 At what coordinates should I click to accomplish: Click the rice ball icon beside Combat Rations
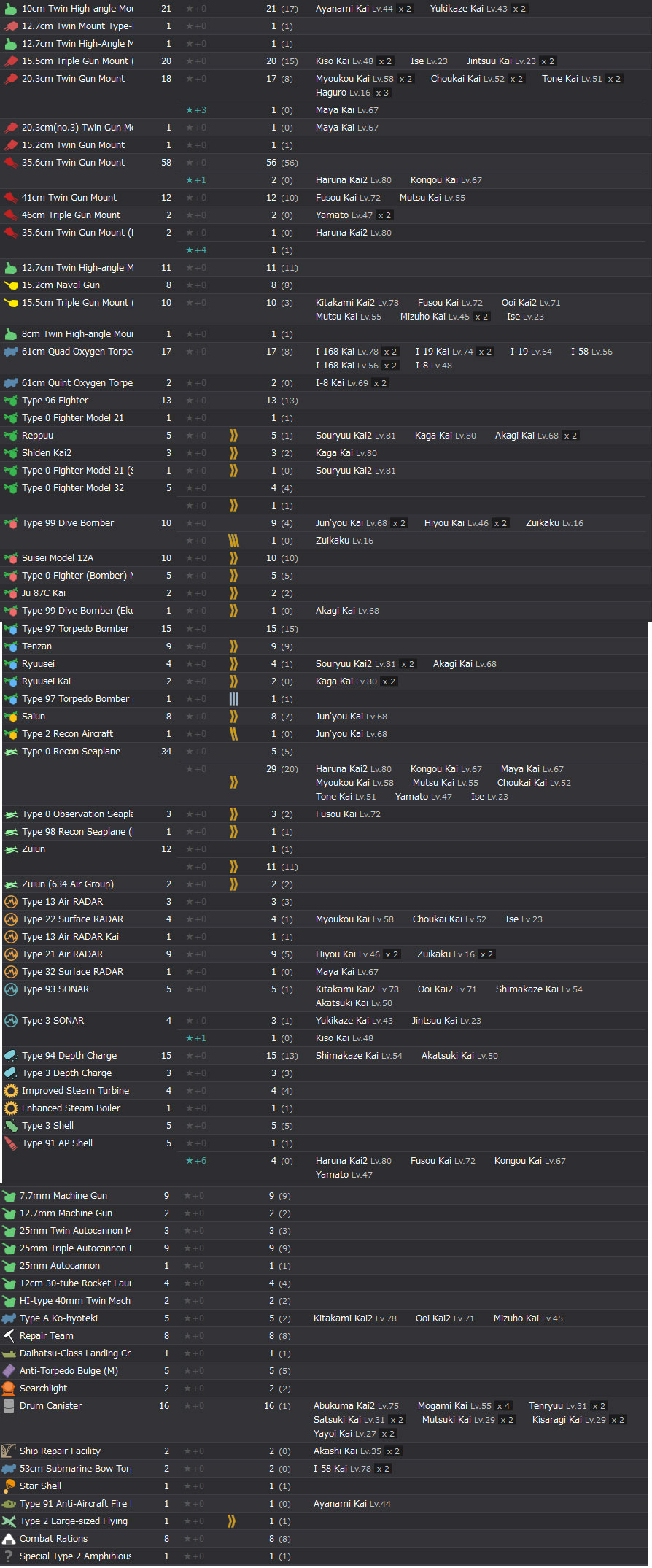(x=9, y=1539)
